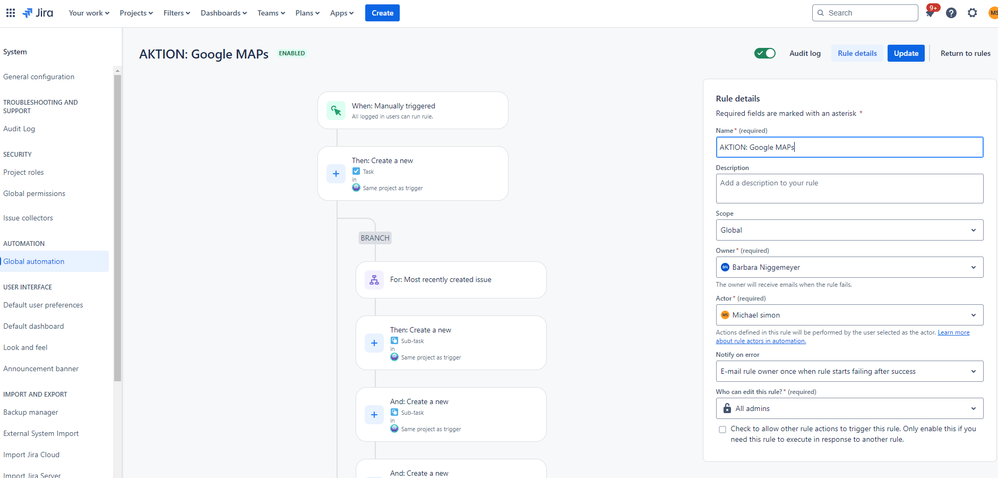Open Announcement banner in sidebar
The height and width of the screenshot is (478, 998).
pyautogui.click(x=41, y=369)
